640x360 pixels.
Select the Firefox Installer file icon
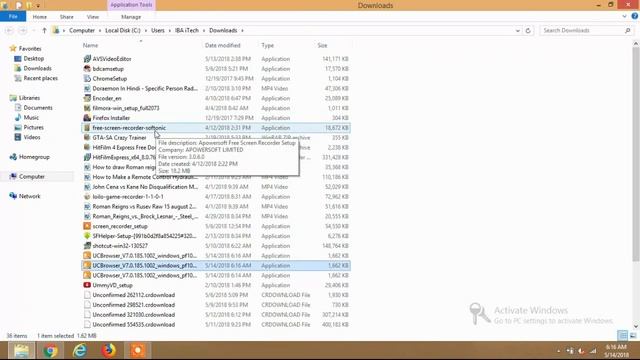(x=87, y=118)
